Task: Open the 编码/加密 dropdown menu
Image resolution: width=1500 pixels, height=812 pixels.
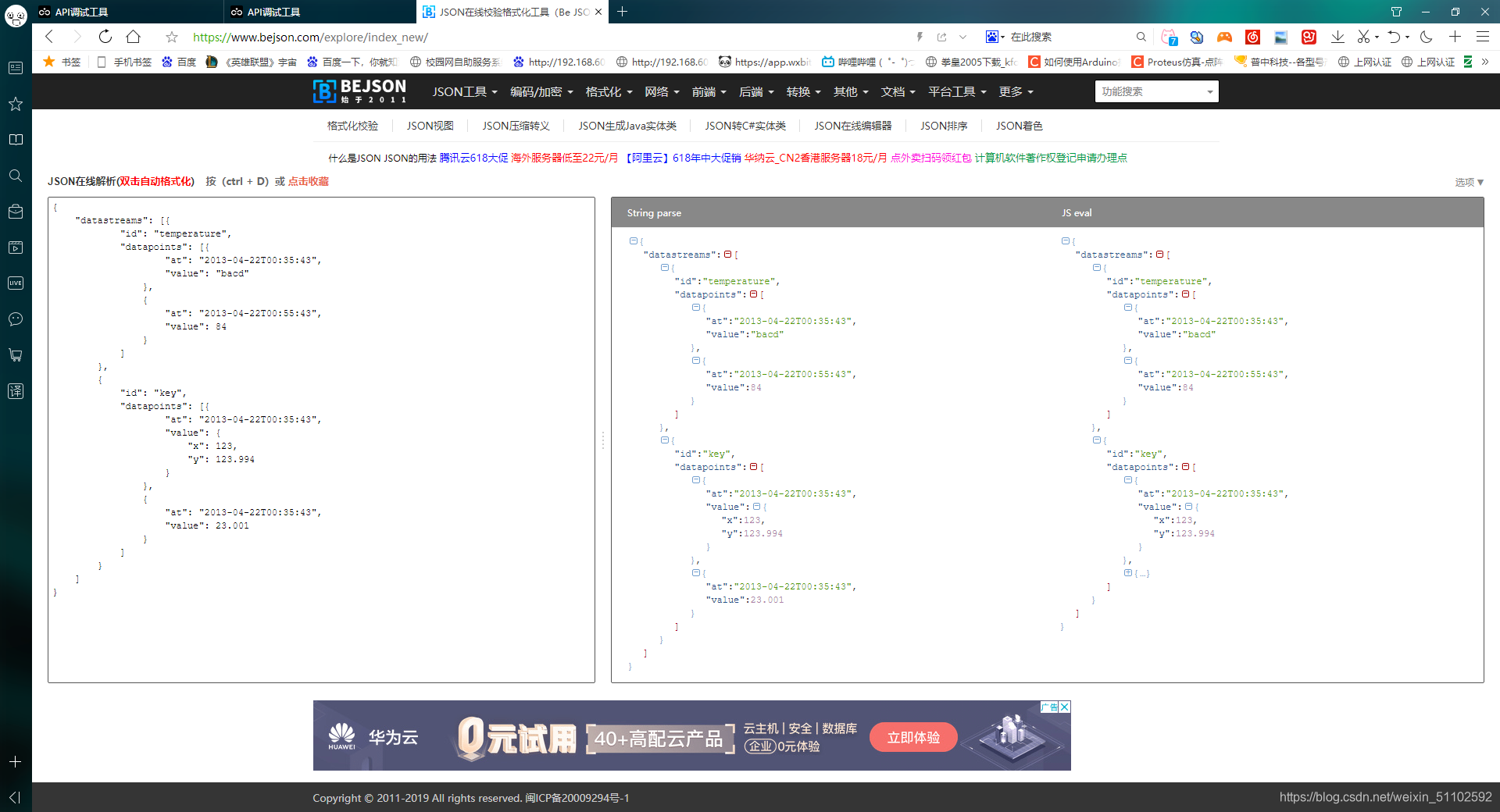Action: (x=541, y=91)
